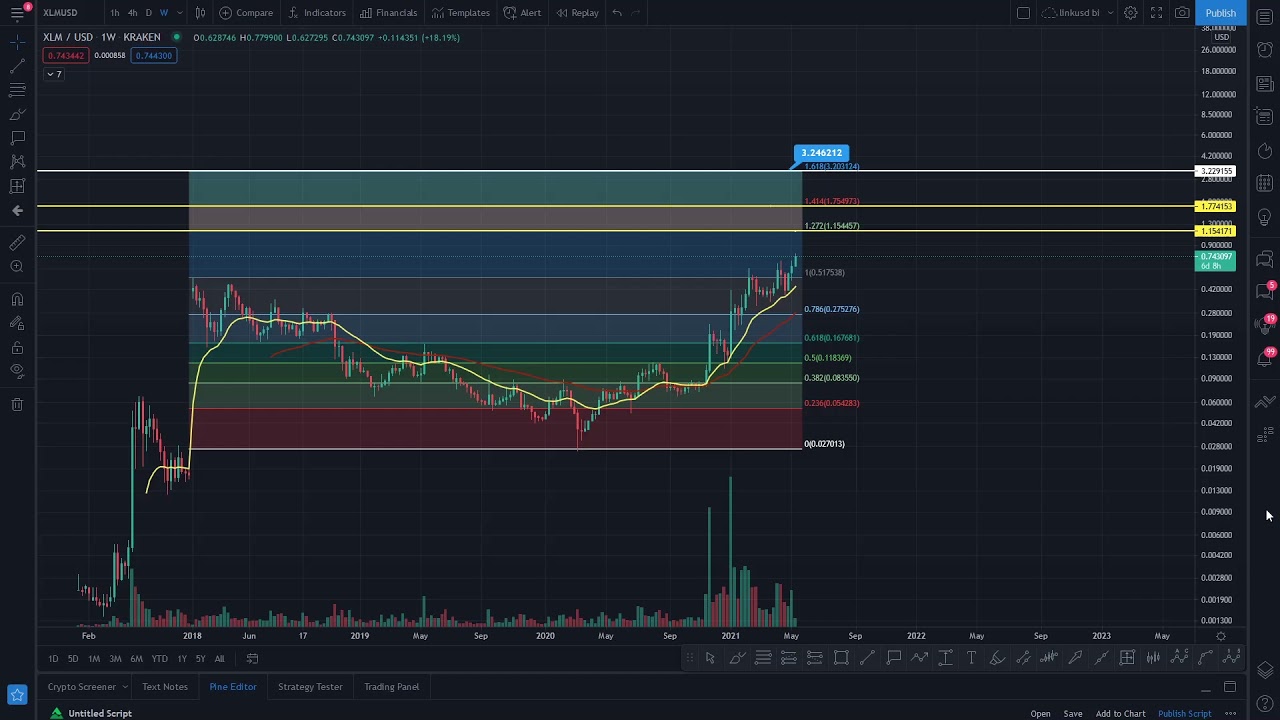This screenshot has width=1280, height=720.
Task: Click the trash remove drawings icon
Action: pos(17,404)
